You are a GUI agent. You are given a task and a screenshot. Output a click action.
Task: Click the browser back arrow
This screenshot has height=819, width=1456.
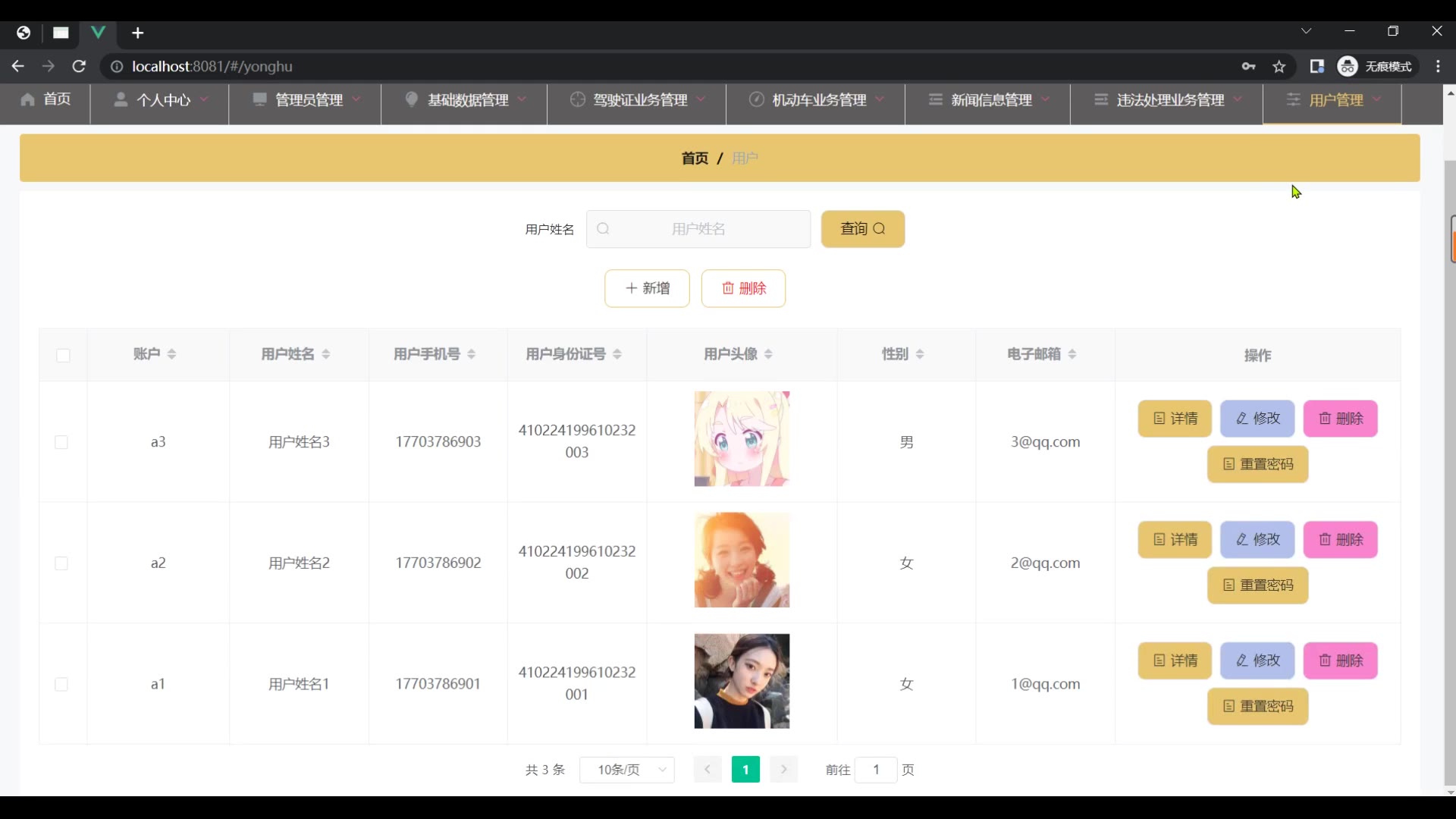click(18, 67)
